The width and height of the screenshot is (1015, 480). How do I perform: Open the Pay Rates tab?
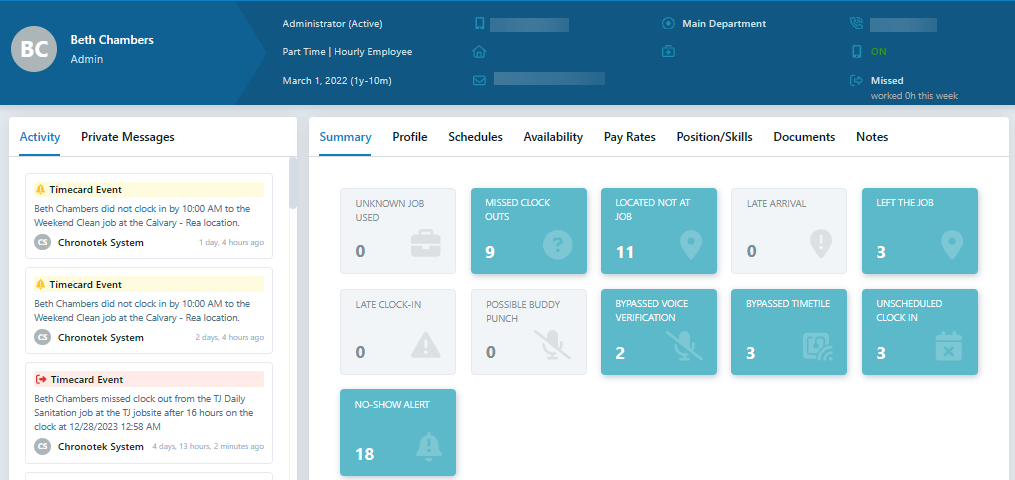point(630,137)
